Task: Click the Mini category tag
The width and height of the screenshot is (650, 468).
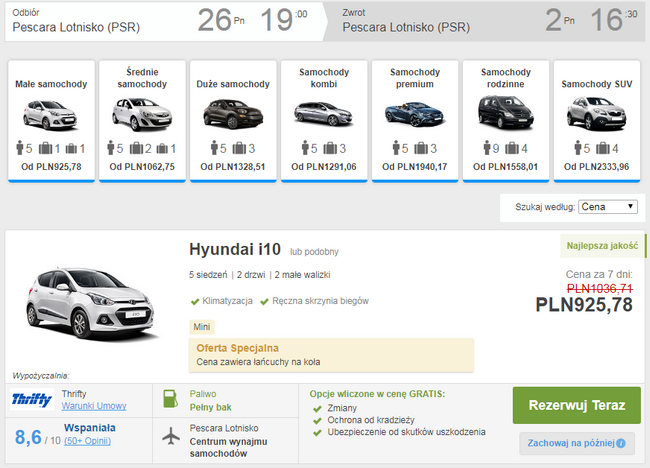Action: [202, 327]
